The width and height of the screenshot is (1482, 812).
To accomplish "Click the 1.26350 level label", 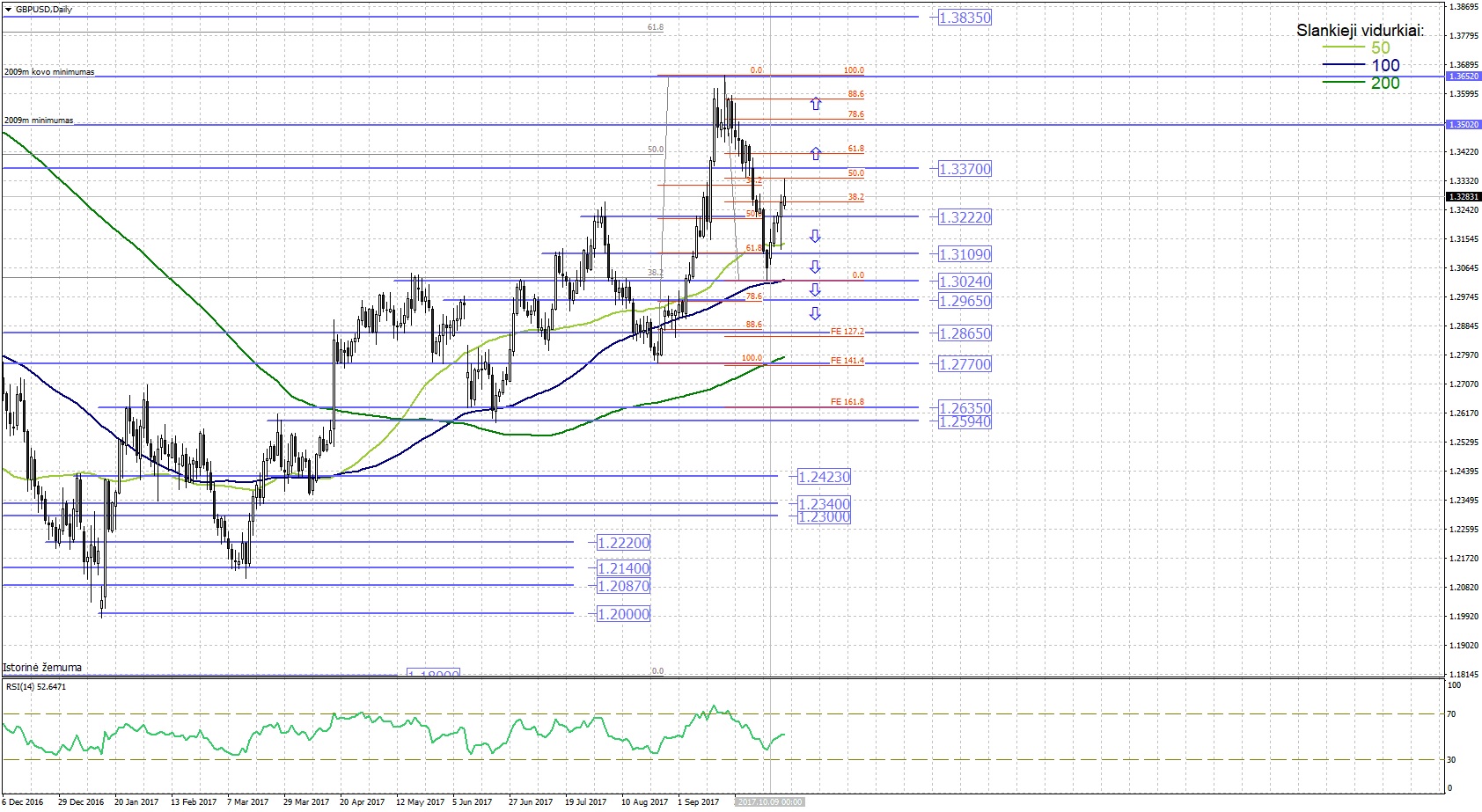I will (x=965, y=407).
